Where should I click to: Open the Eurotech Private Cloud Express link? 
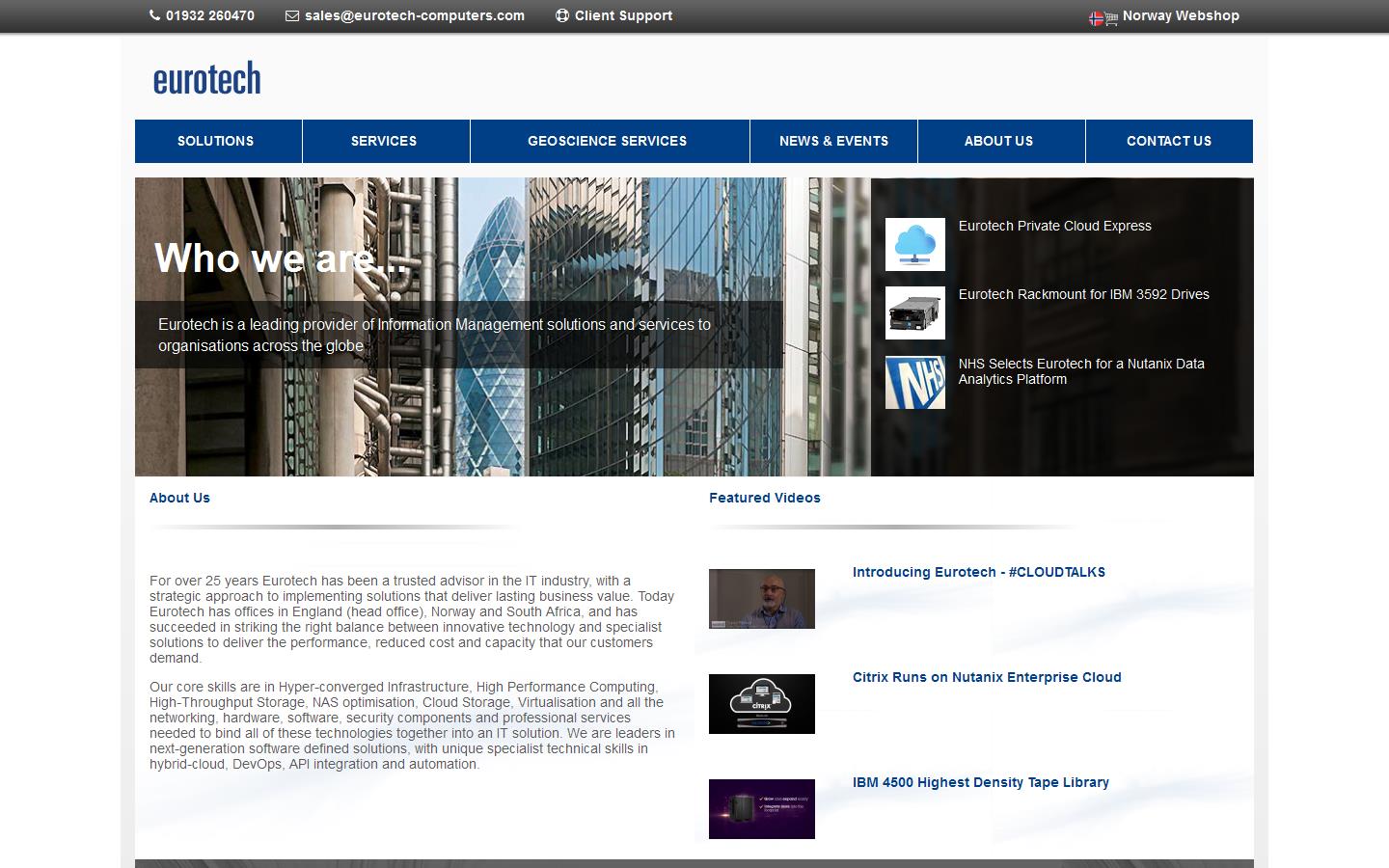pos(1053,226)
